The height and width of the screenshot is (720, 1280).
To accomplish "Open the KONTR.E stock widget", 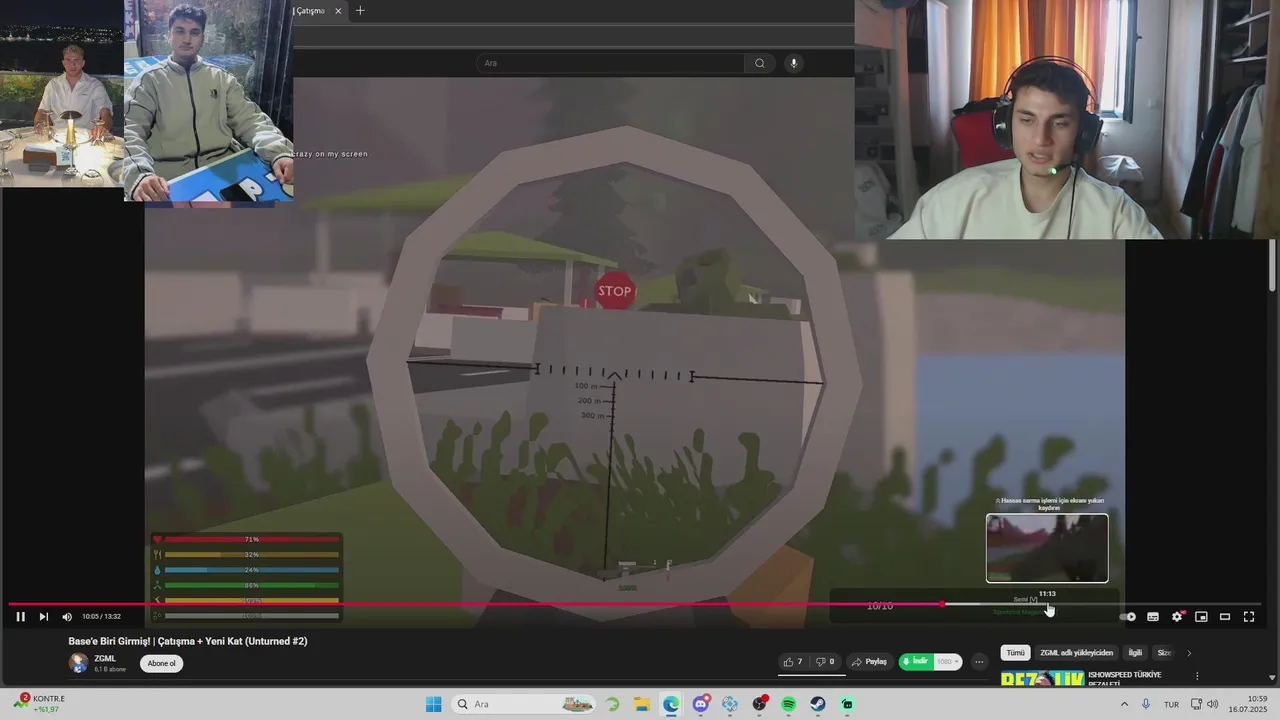I will point(40,703).
